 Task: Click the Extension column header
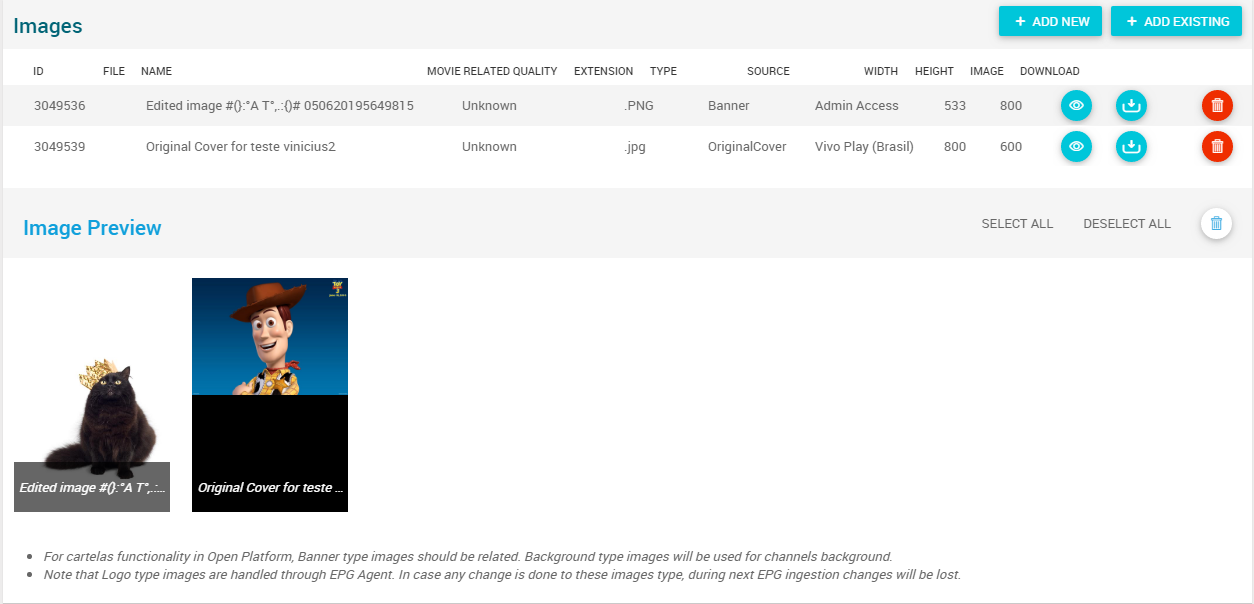(603, 71)
